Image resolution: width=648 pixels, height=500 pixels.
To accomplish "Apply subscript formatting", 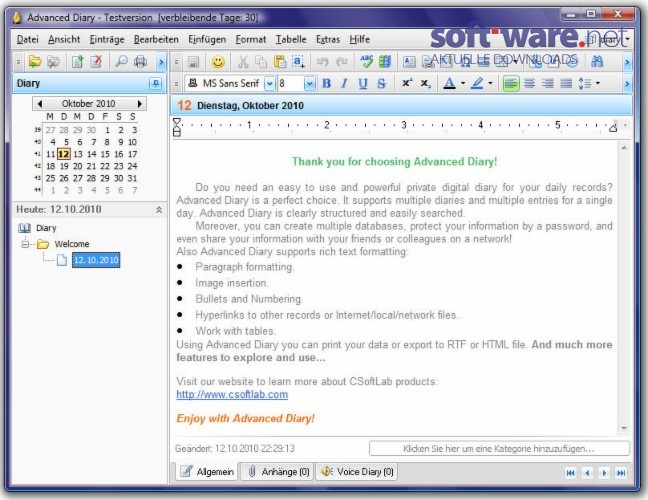I will coord(426,83).
